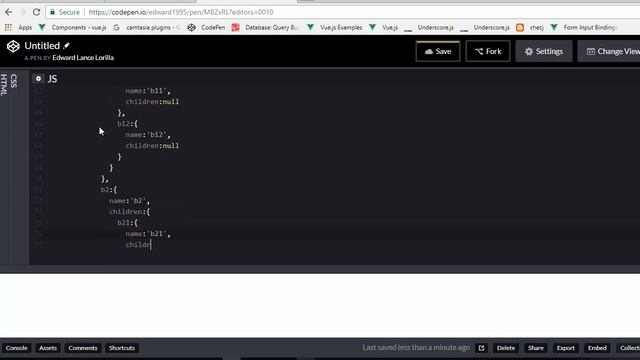
Task: Click the JS editor header label
Action: [53, 79]
